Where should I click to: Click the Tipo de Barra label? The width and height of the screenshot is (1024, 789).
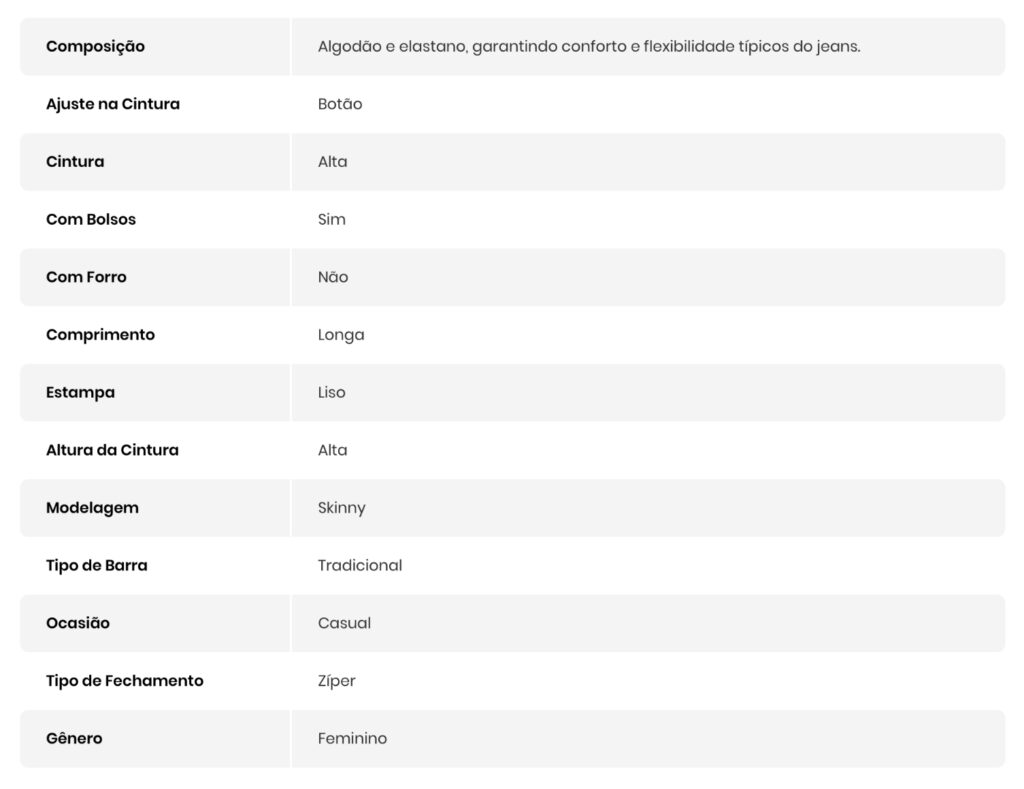[x=96, y=565]
